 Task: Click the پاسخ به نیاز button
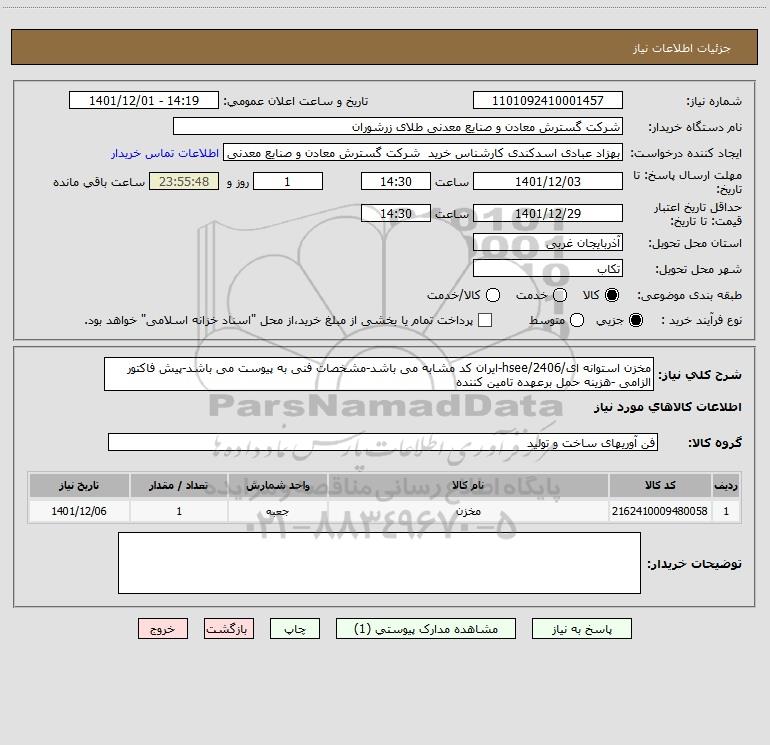581,629
